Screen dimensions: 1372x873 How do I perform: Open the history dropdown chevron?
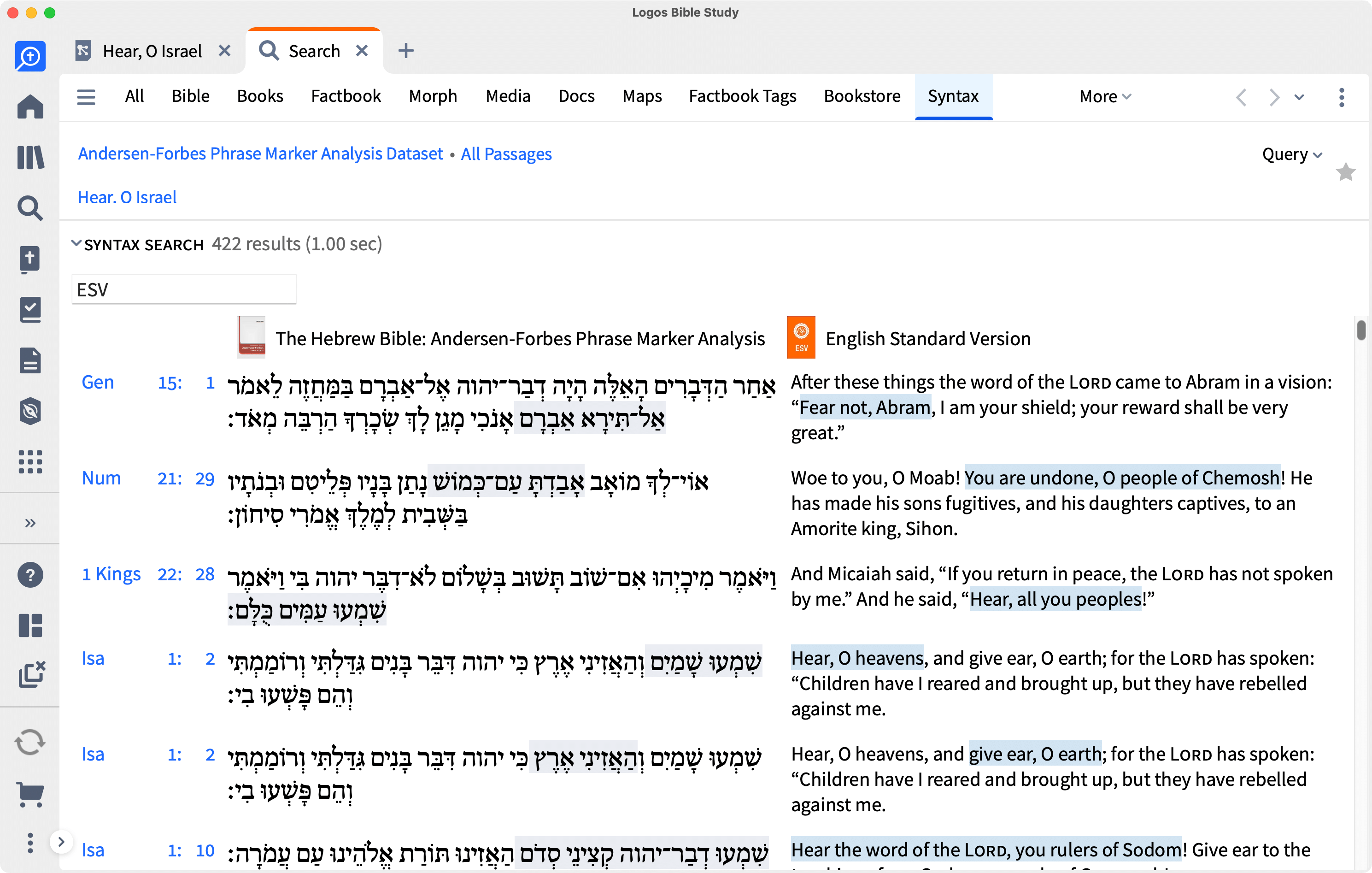coord(1299,98)
